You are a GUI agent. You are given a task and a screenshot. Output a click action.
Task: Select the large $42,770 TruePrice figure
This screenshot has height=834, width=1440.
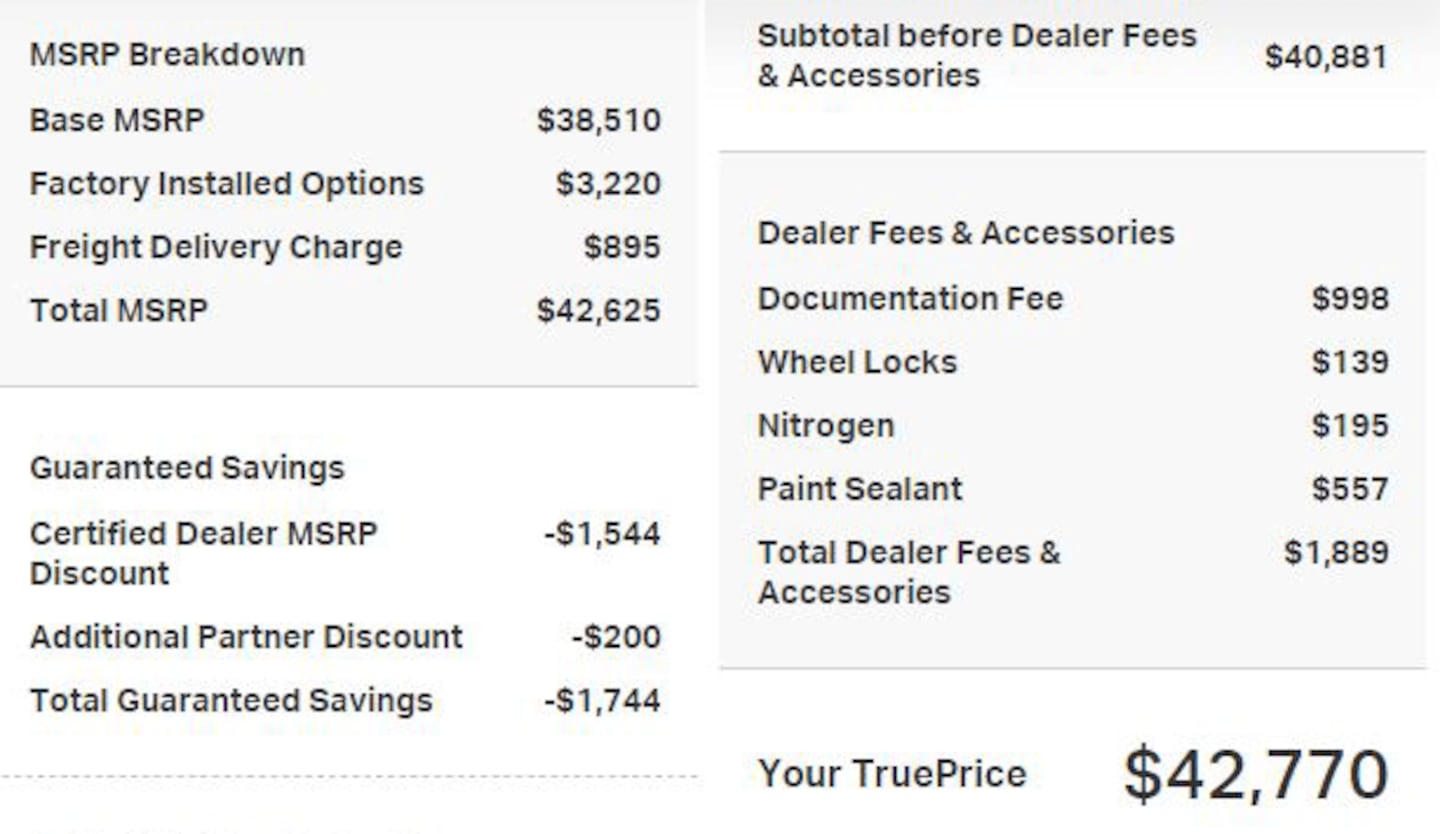(x=1256, y=775)
